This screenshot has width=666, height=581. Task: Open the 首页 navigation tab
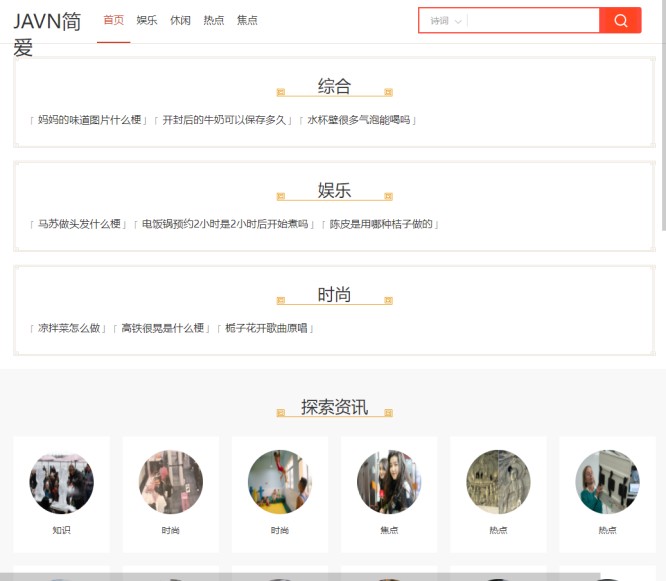coord(114,20)
